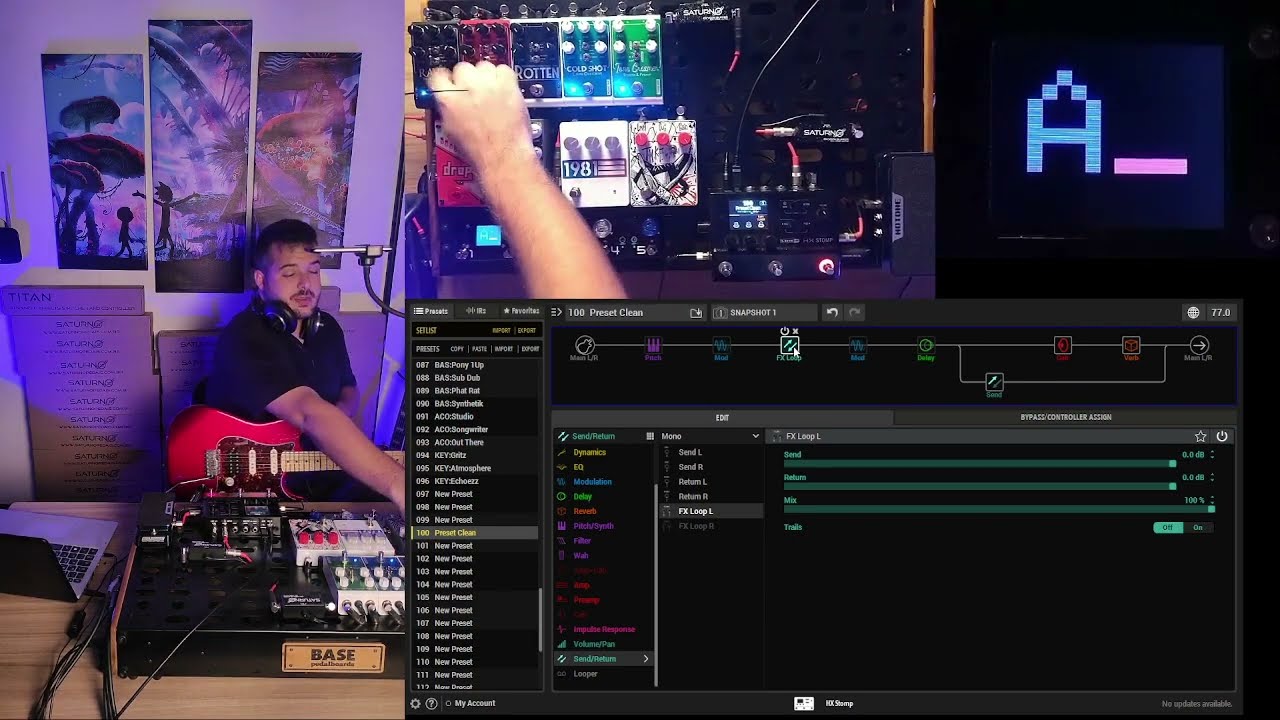The image size is (1280, 720).
Task: Choose the Reverb category
Action: [x=585, y=511]
